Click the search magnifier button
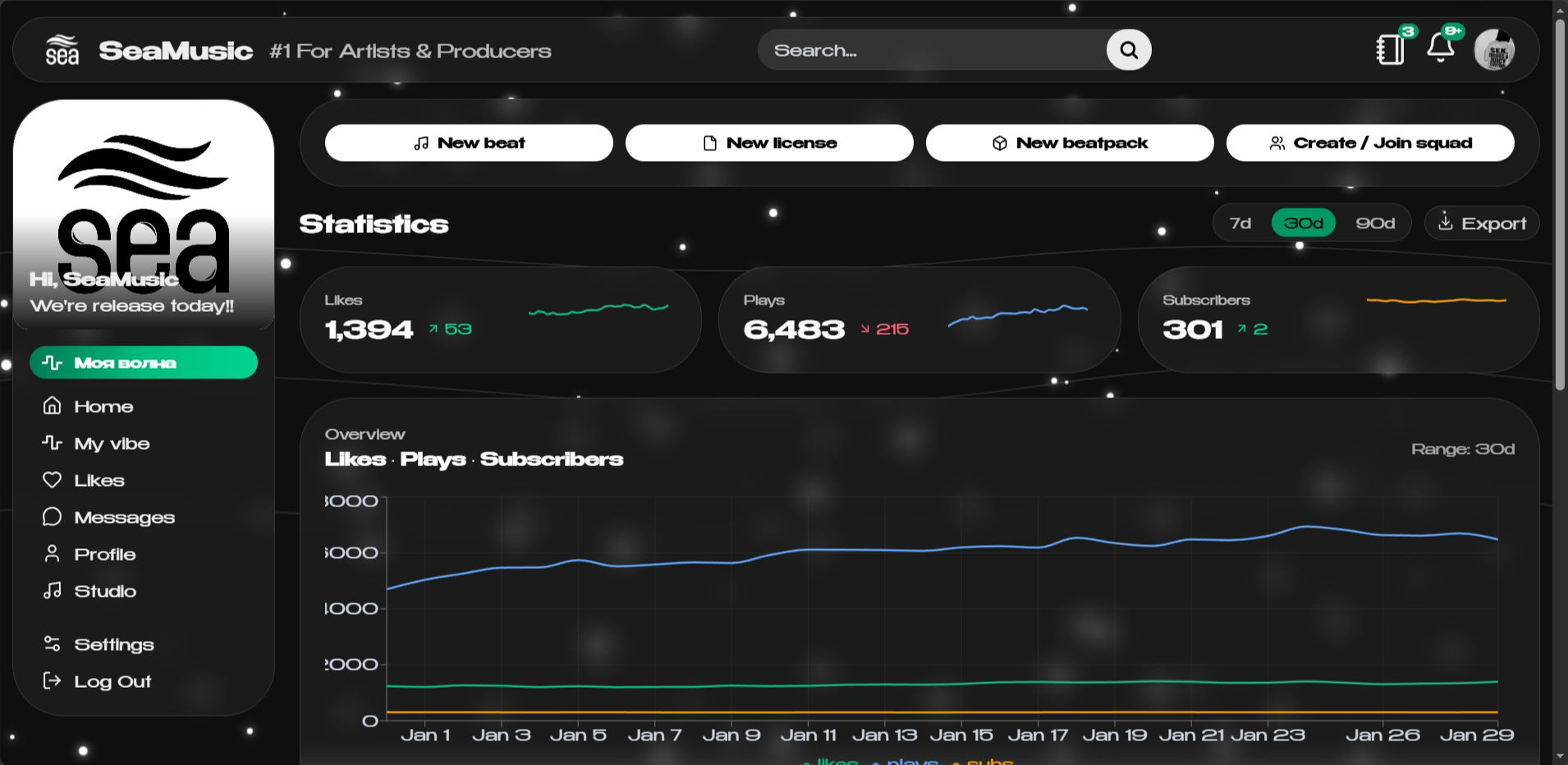The image size is (1568, 765). point(1129,50)
